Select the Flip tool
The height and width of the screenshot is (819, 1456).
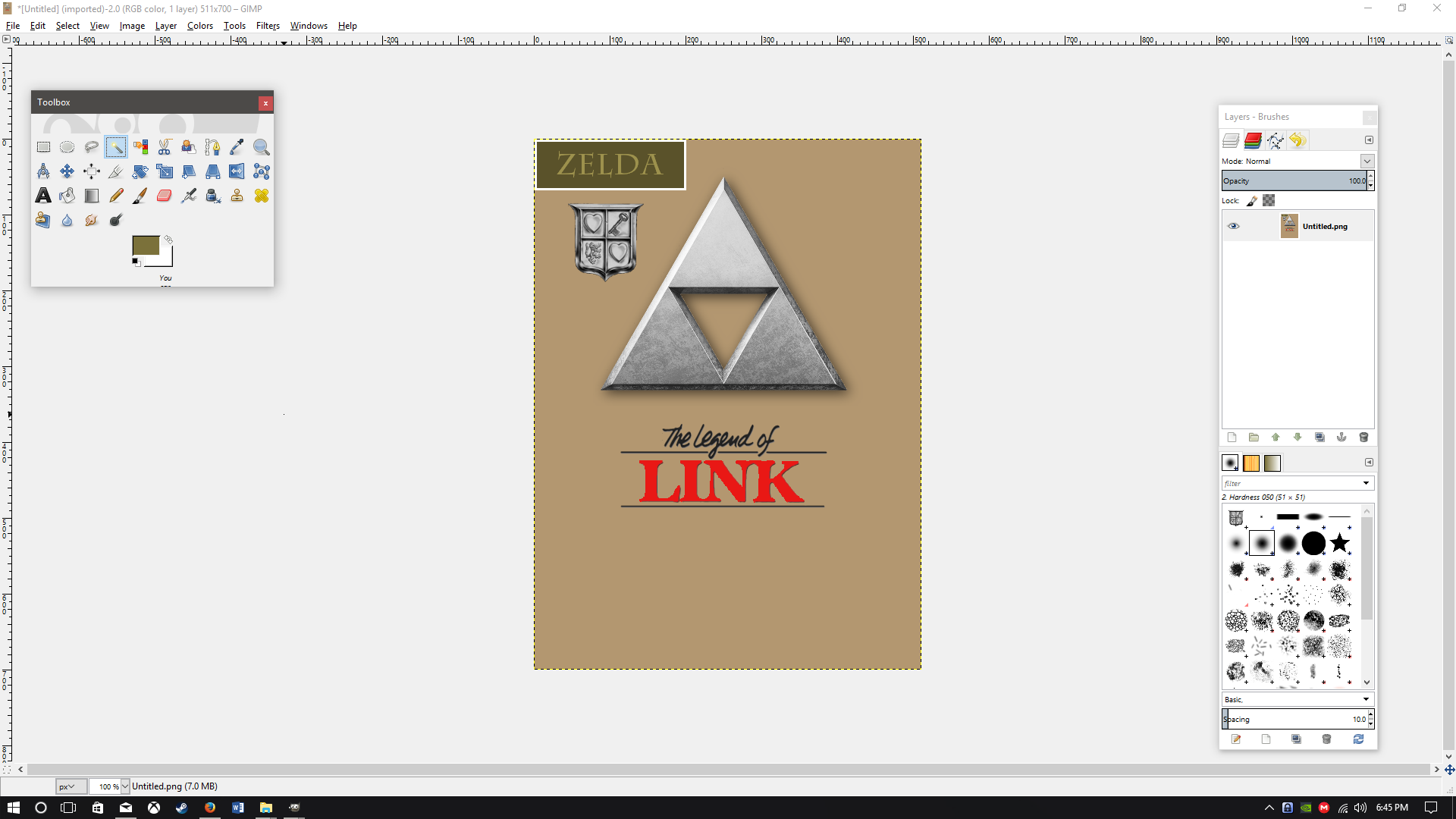coord(237,171)
